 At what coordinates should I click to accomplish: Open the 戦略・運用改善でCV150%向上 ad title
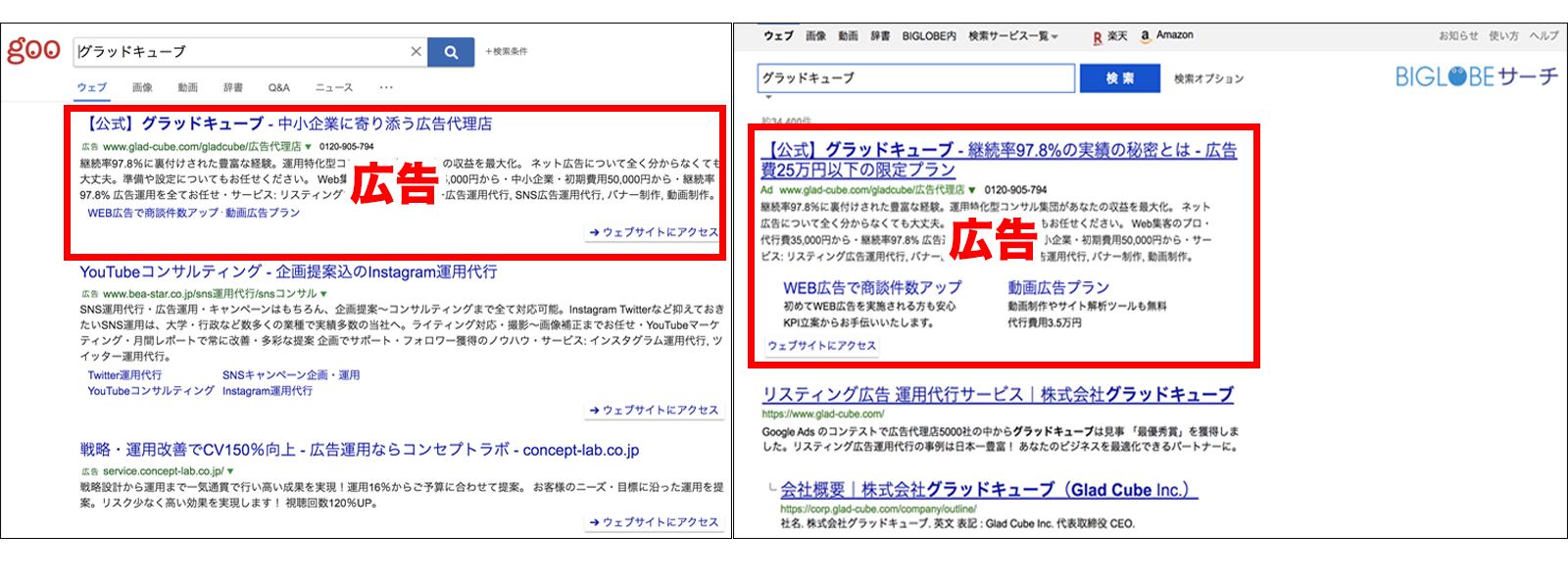360,450
